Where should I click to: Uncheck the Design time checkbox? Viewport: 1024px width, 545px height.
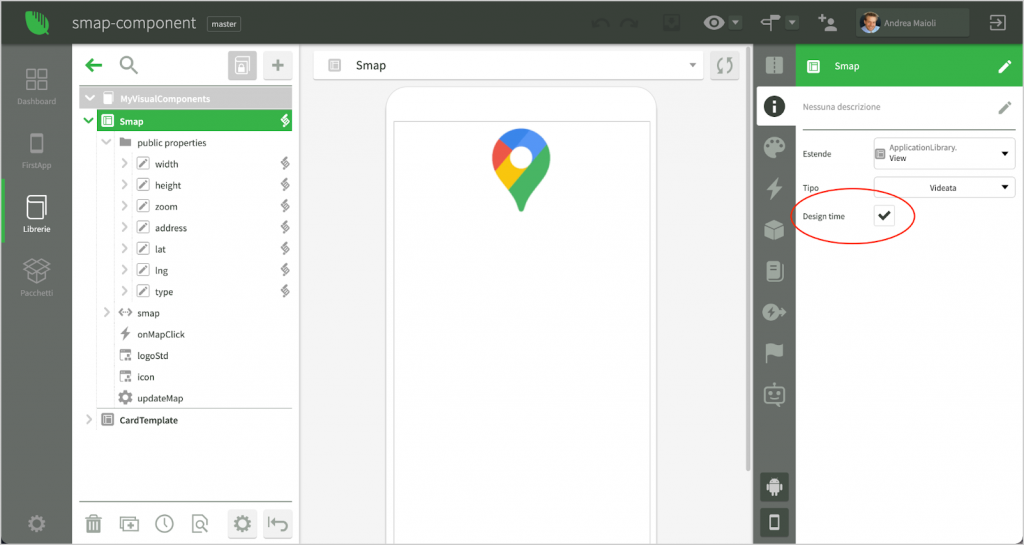click(884, 215)
